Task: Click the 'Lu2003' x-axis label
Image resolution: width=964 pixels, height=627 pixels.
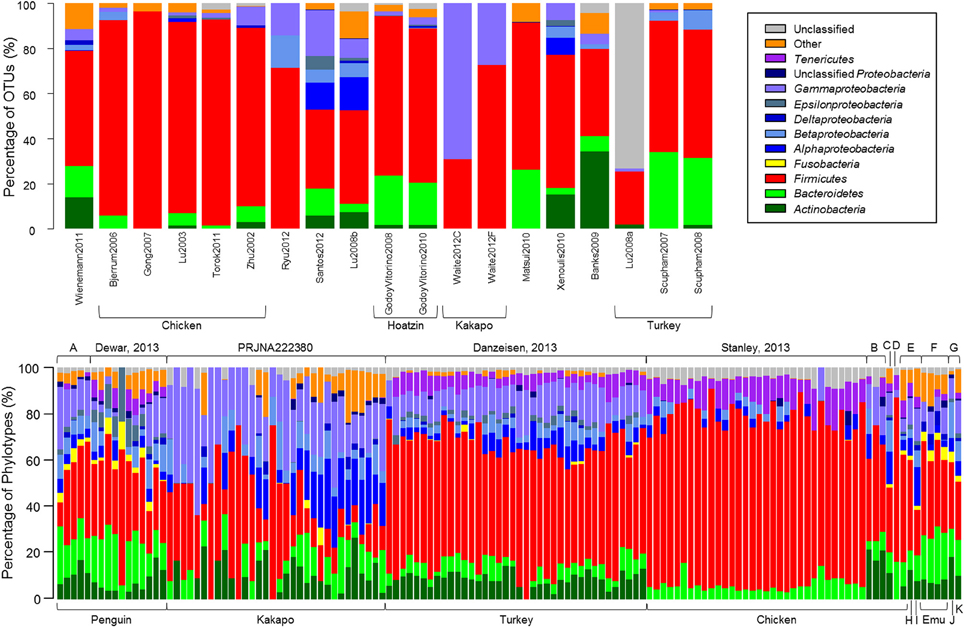Action: point(182,250)
